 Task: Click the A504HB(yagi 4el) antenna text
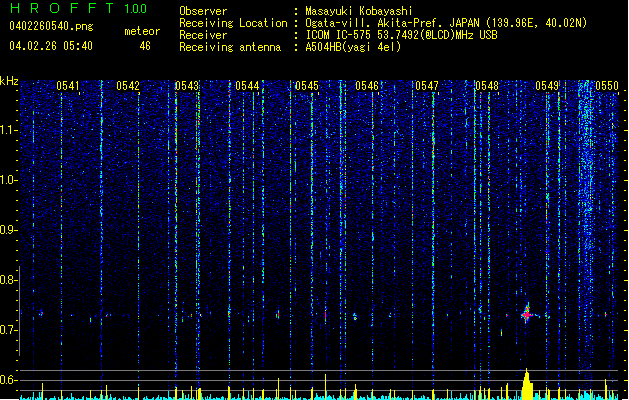pos(353,47)
